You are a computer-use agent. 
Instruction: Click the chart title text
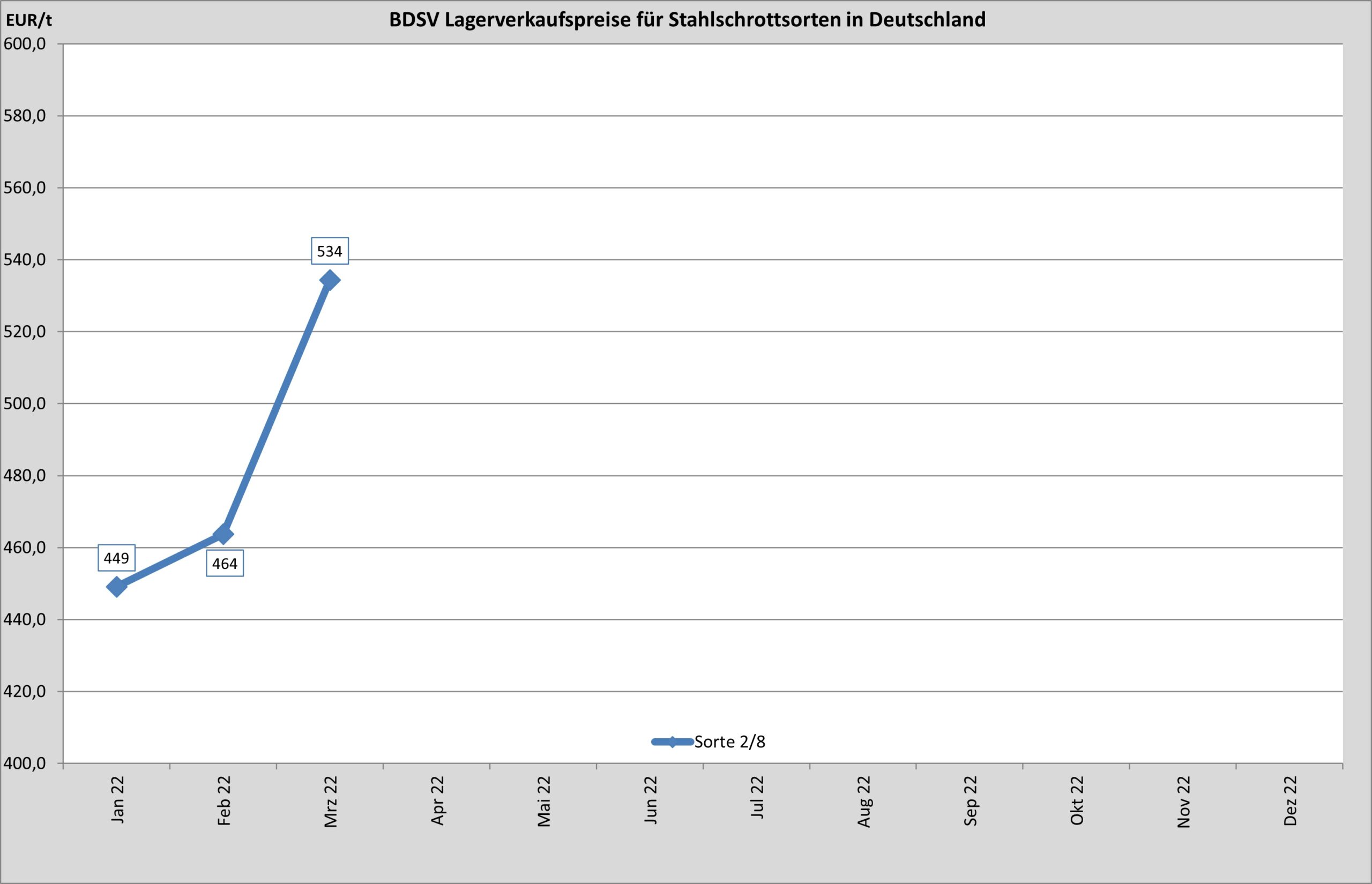tap(687, 19)
